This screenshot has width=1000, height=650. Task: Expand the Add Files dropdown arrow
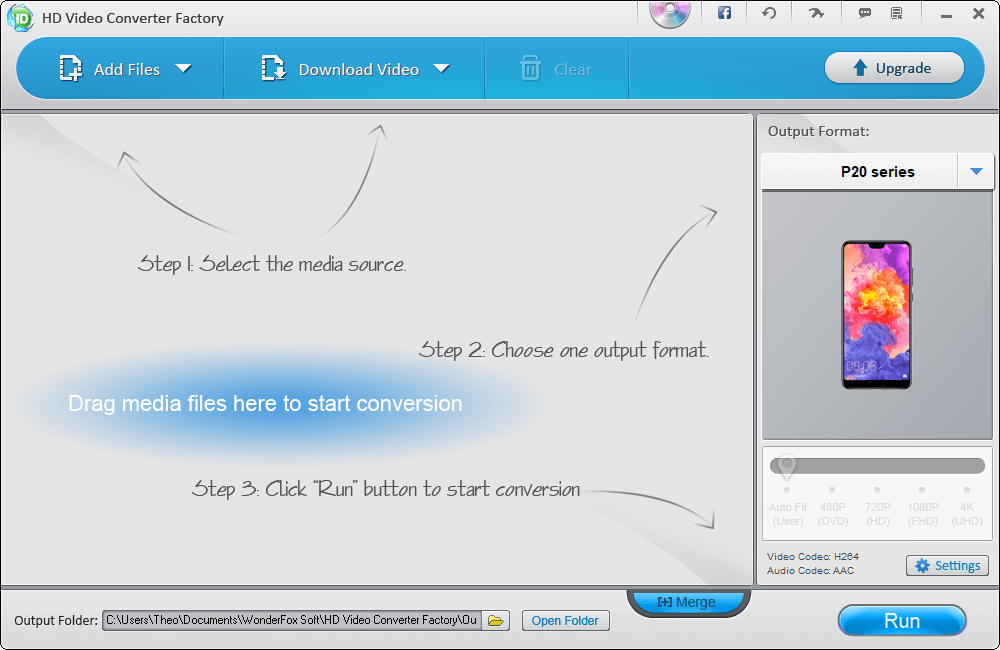184,68
